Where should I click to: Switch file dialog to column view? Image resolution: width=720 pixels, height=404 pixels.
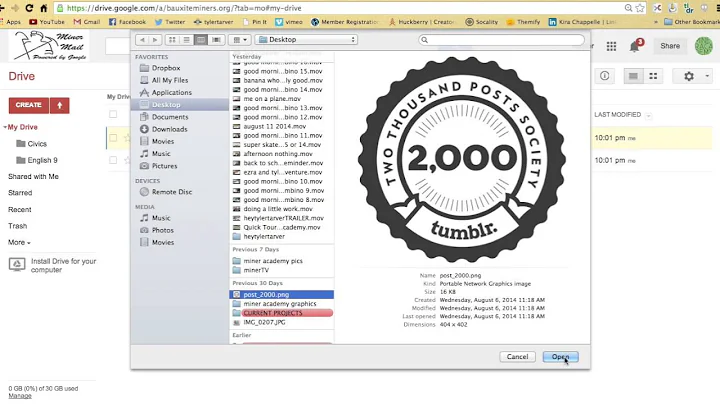[201, 40]
